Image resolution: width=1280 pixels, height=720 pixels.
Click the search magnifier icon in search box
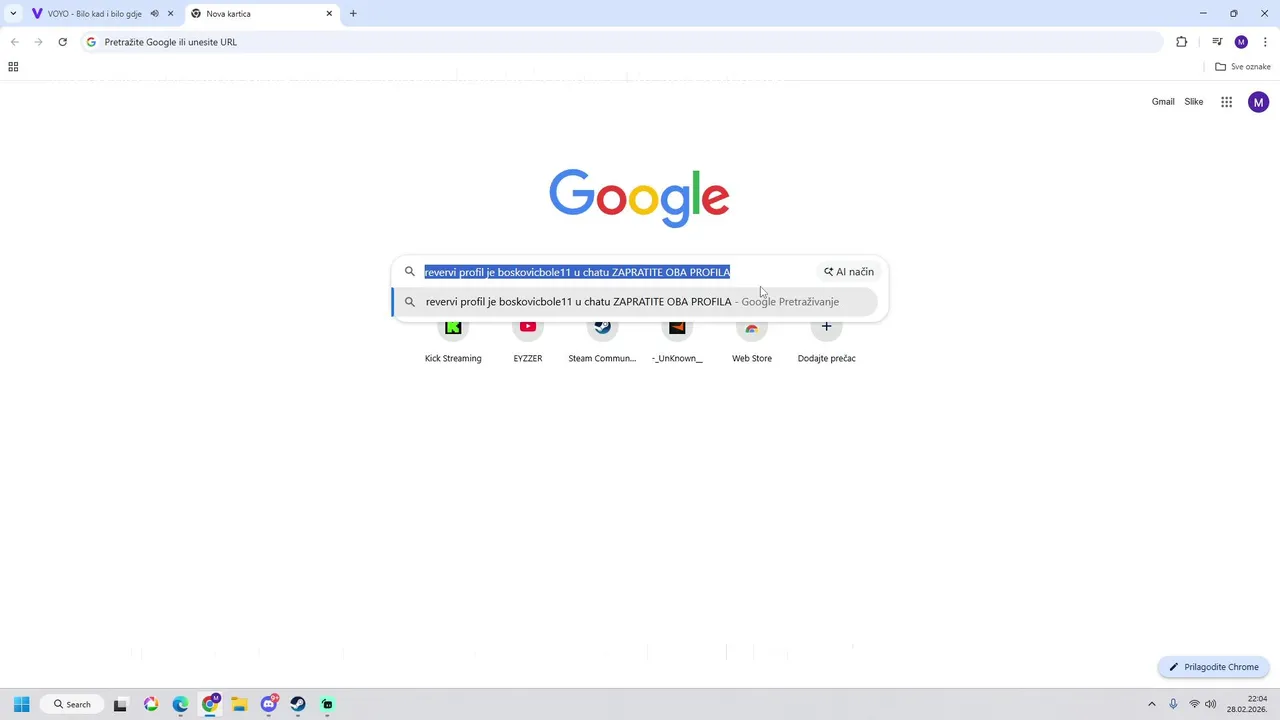(410, 272)
